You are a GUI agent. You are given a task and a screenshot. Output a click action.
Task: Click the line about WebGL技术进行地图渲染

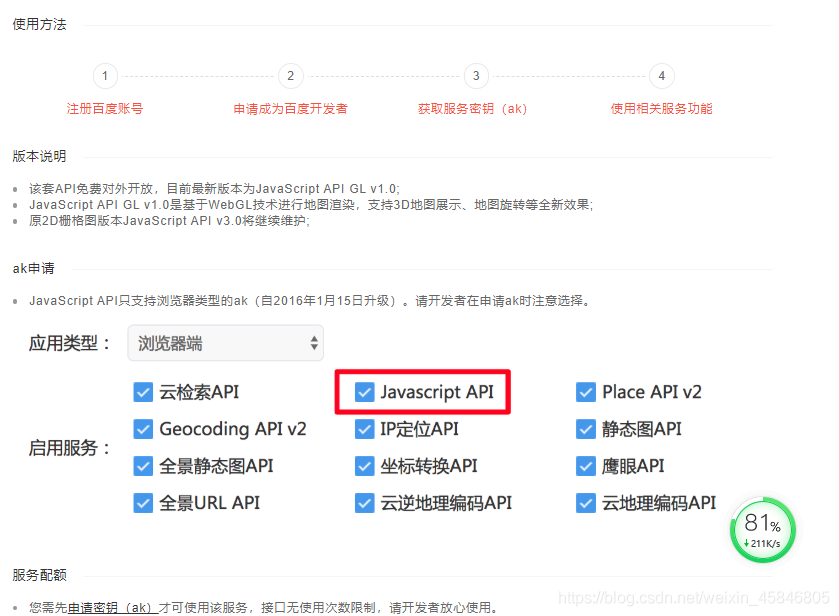pos(311,204)
